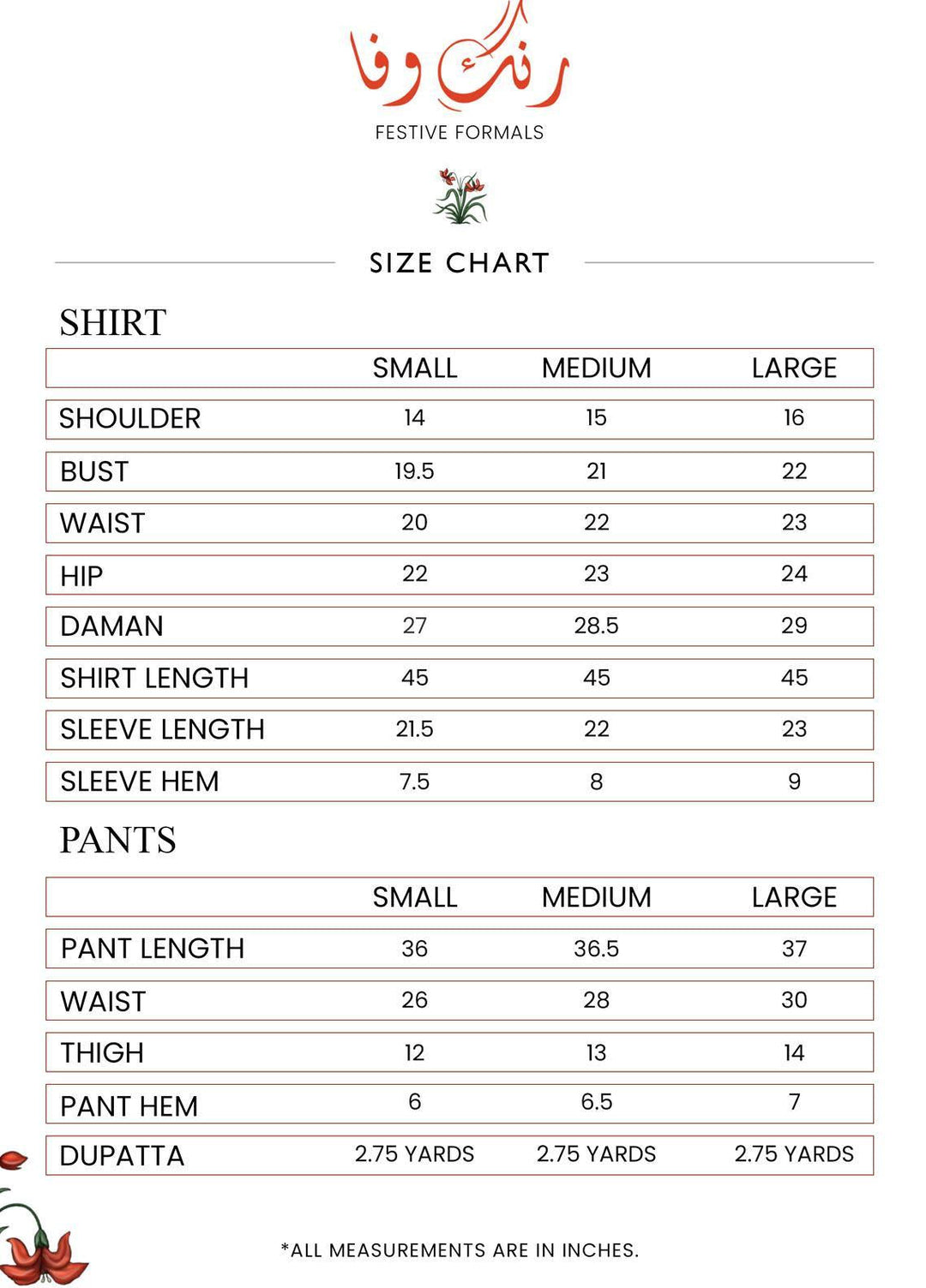Click the SIZE CHART heading
Viewport: 926px width, 1288px height.
[x=460, y=263]
